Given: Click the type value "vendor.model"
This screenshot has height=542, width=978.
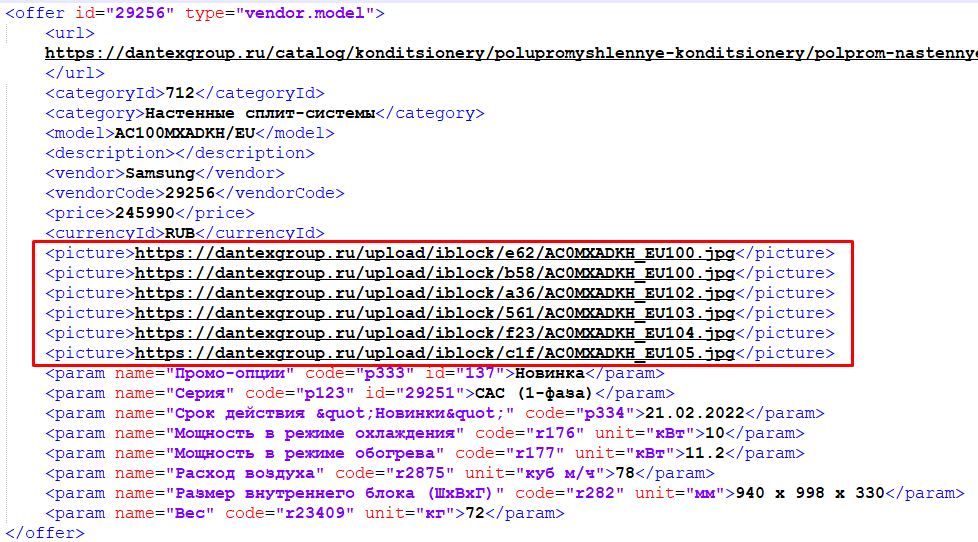Looking at the screenshot, I should click(305, 13).
